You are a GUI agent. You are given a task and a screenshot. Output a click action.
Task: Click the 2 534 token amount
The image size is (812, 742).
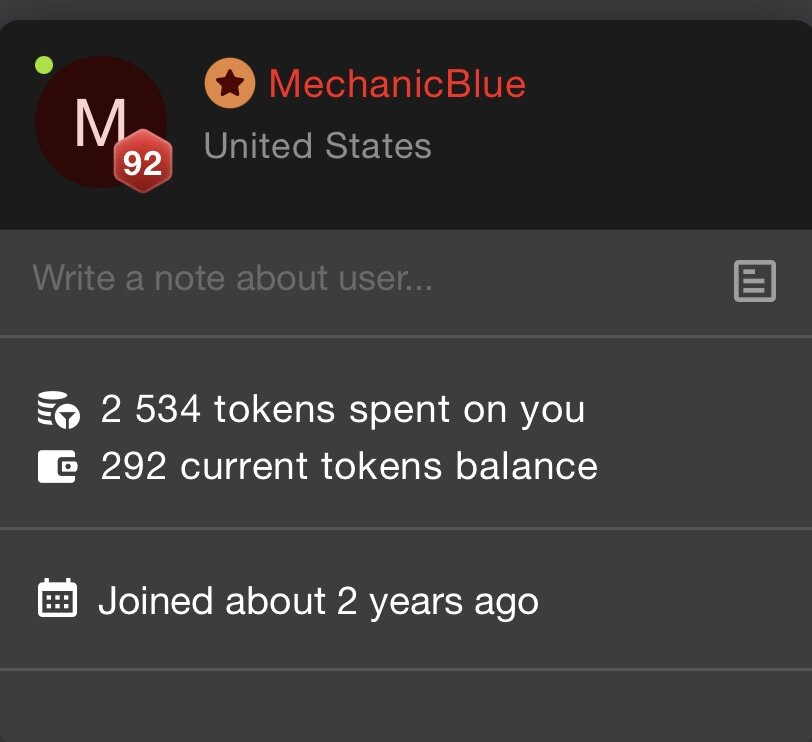pos(152,410)
